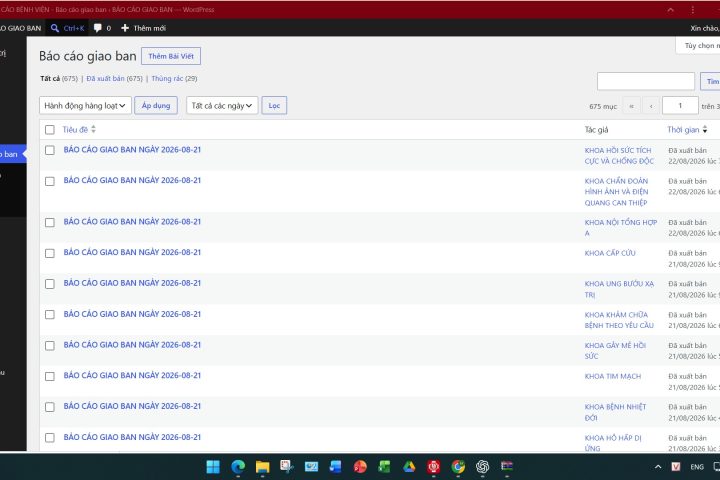Screen dimensions: 720x480
Task: Open Microsoft Edge from the taskbar
Action: pyautogui.click(x=238, y=467)
